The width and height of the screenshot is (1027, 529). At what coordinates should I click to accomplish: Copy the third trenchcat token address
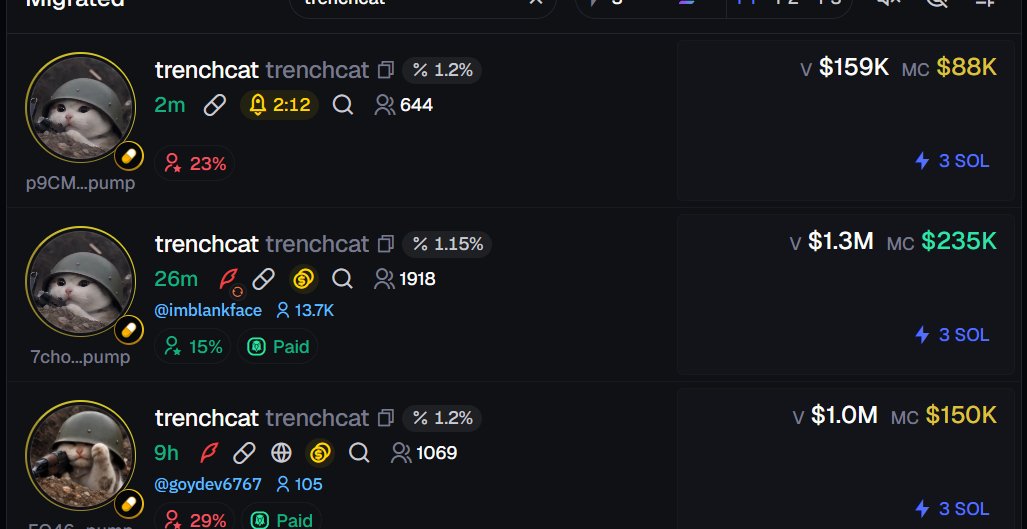(386, 418)
